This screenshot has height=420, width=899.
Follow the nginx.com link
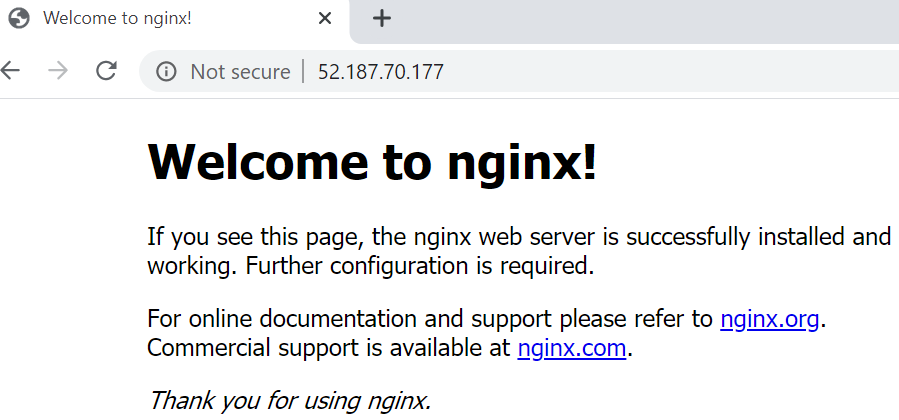pyautogui.click(x=571, y=348)
